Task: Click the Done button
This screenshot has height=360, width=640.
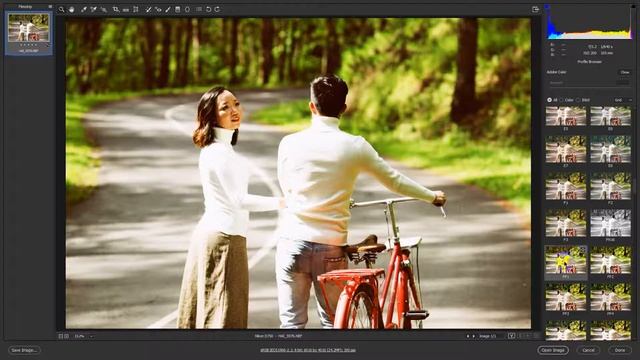Action: click(x=620, y=350)
